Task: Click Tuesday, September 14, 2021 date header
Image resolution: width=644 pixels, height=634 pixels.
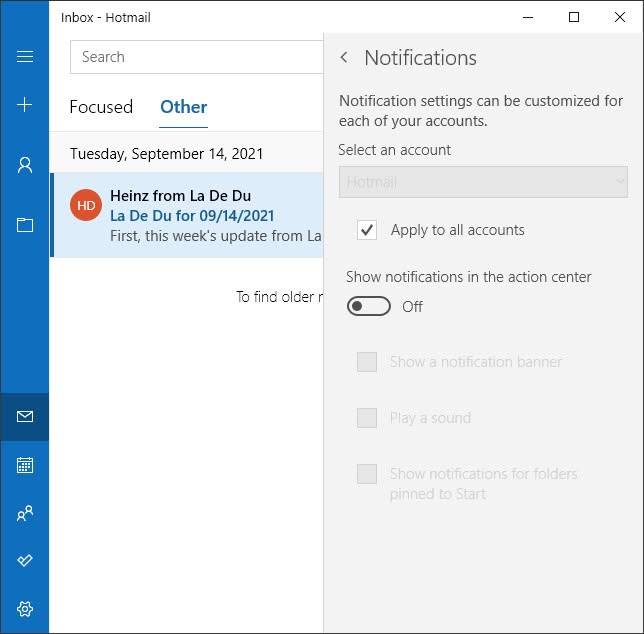Action: 166,154
